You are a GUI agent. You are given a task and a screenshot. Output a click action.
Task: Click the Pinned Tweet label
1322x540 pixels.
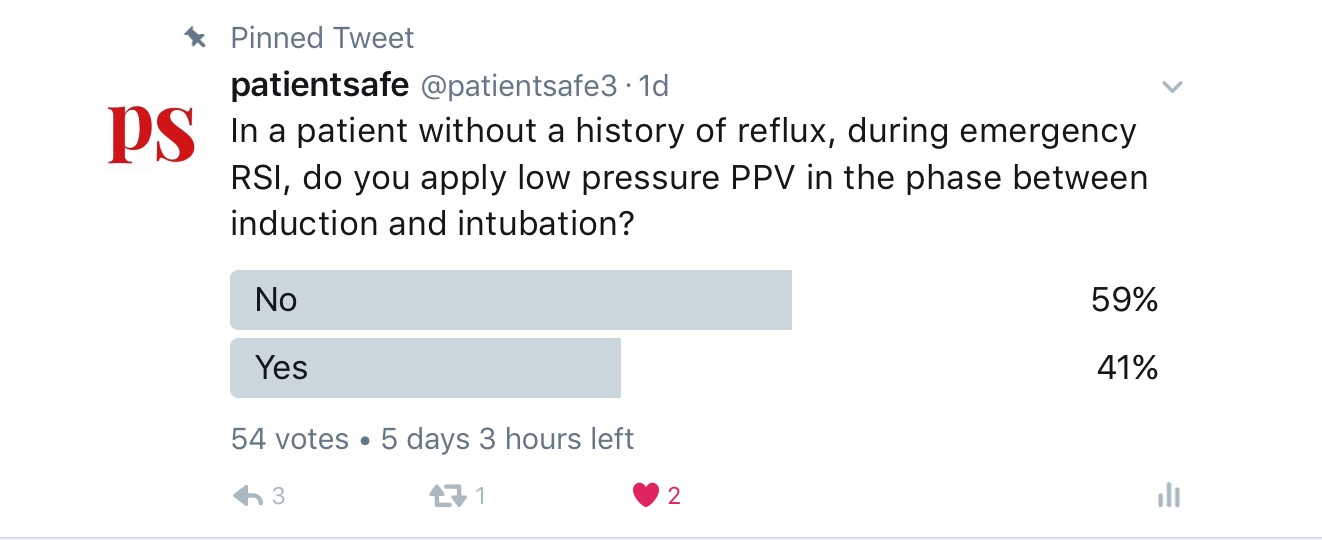tap(322, 38)
